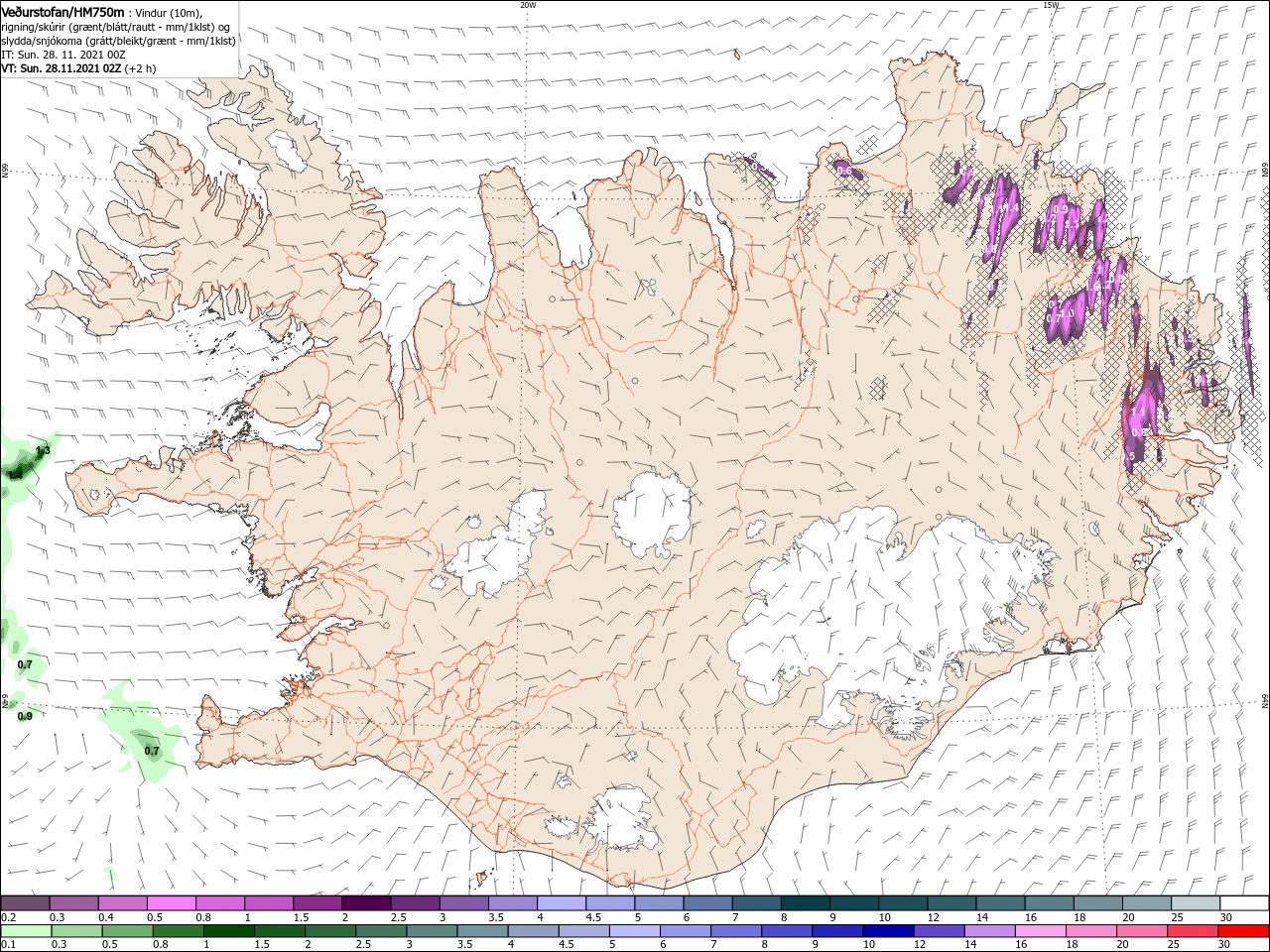Click the violet swatch between 12 and 14 in the rain legend
Screen dimensions: 1270x952
point(938,931)
